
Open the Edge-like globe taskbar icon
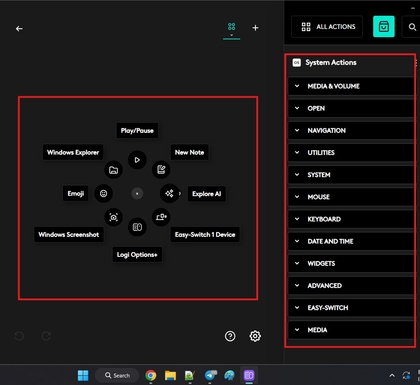(229, 375)
